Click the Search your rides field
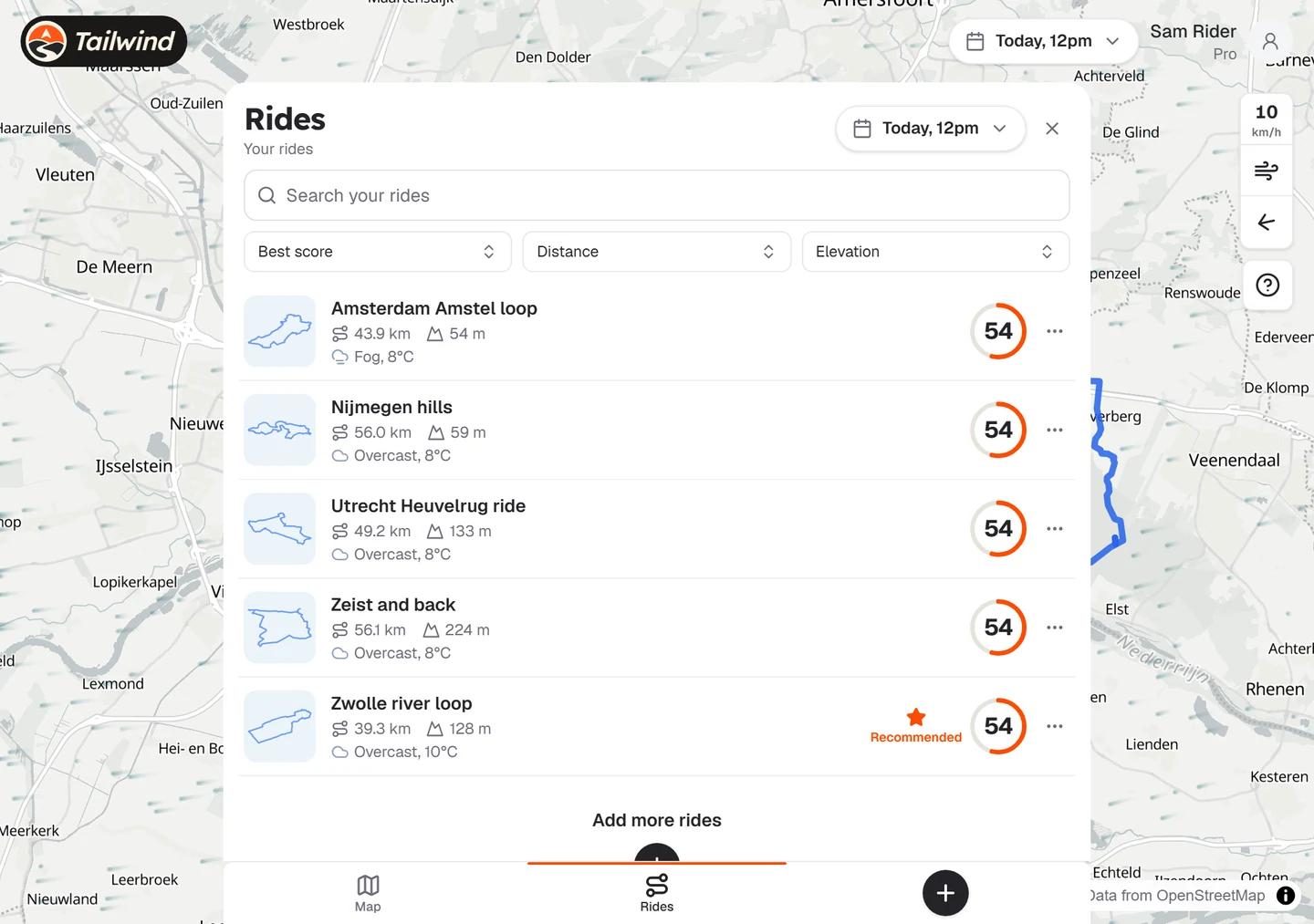 coord(657,195)
